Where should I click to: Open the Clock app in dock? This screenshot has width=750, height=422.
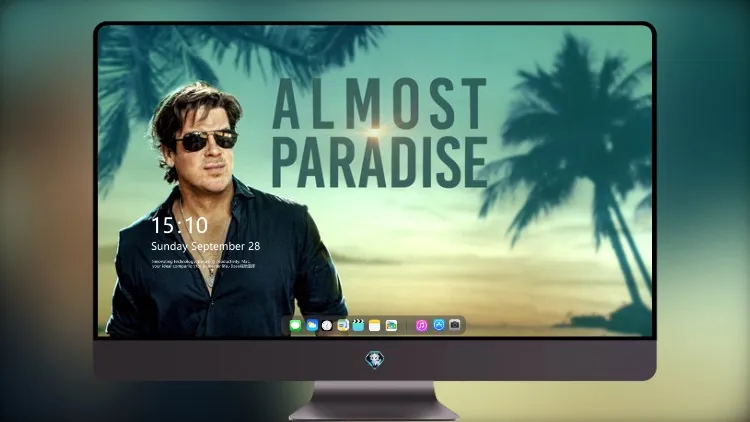(327, 325)
